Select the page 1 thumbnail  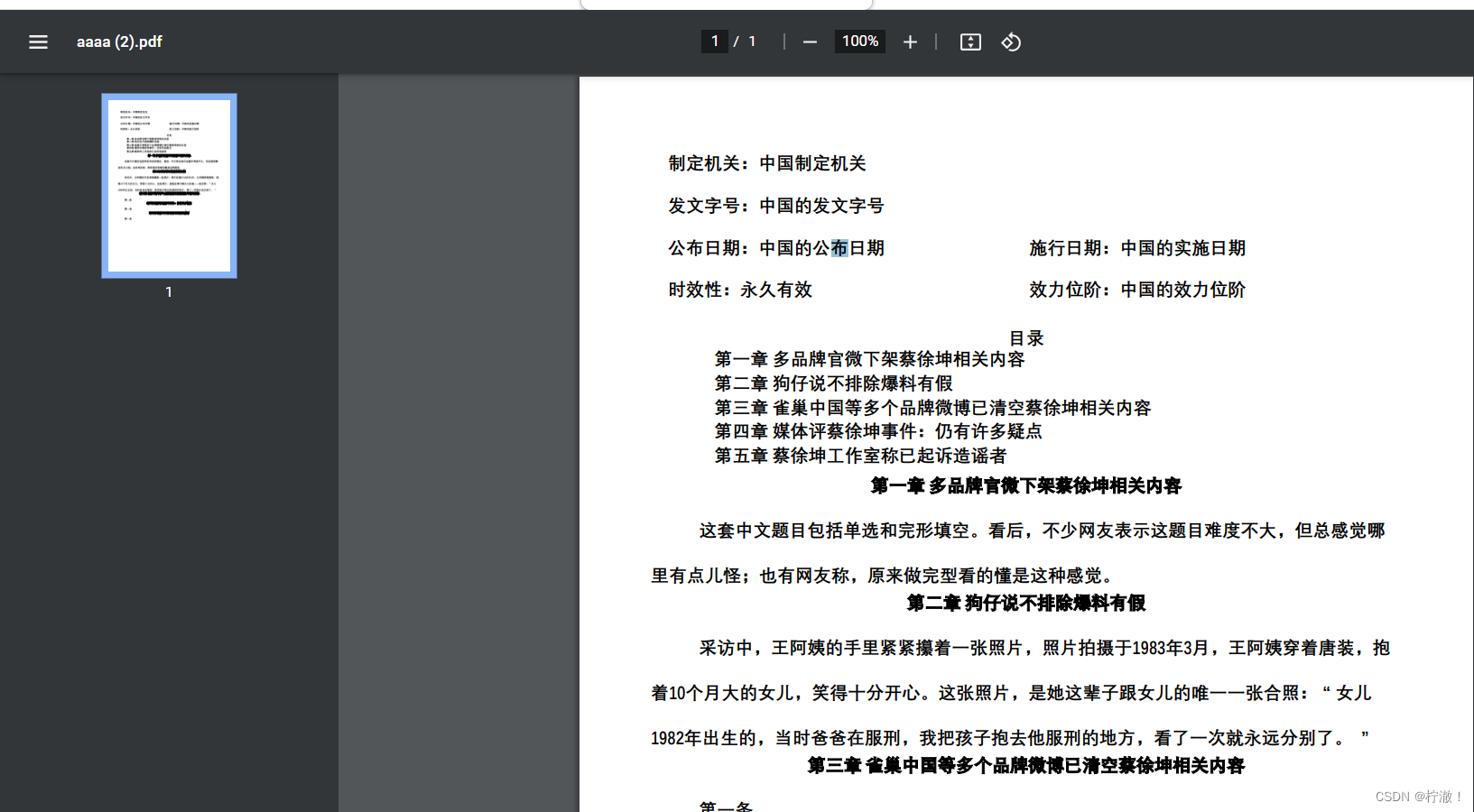point(169,185)
